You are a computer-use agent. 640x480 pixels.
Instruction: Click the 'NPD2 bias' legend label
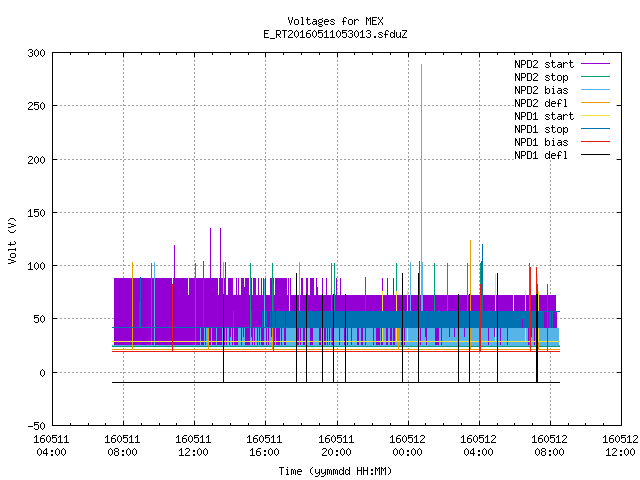click(x=541, y=90)
